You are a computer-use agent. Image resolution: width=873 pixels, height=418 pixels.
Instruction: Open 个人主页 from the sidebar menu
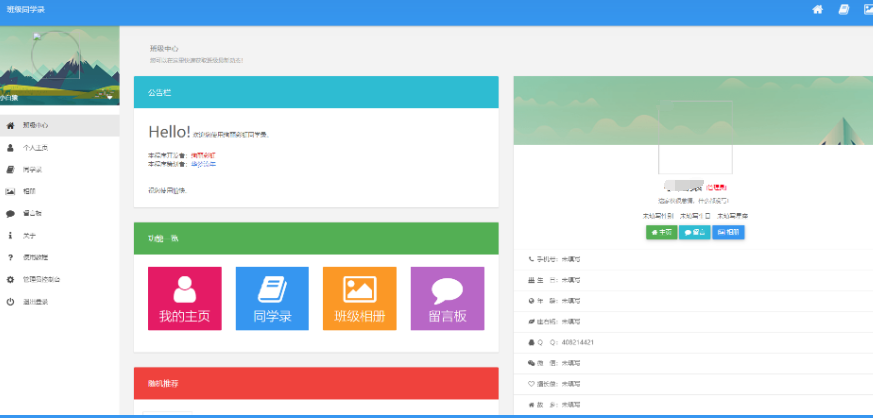pos(36,147)
